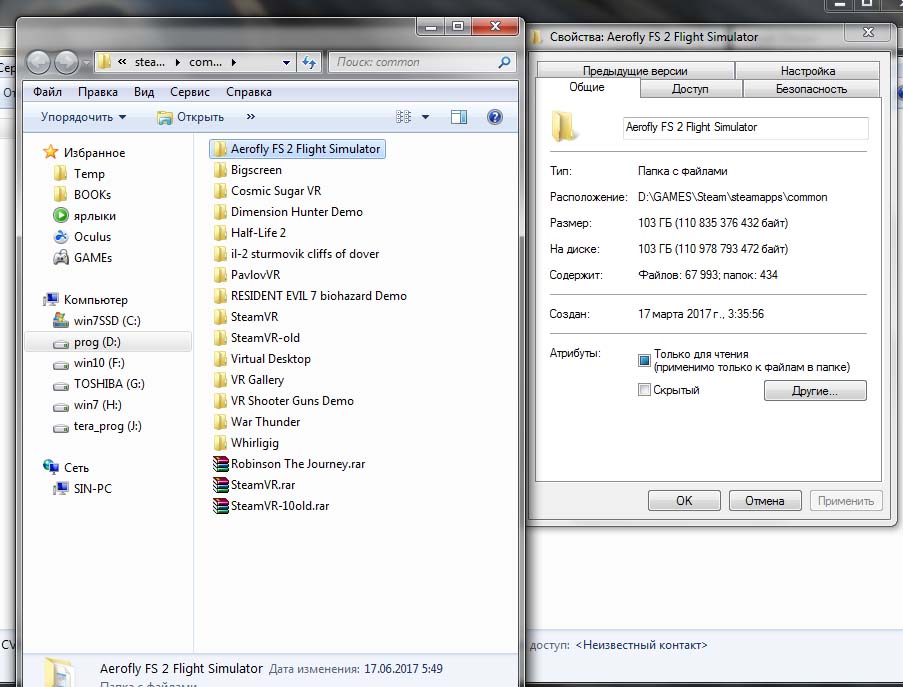The image size is (903, 687).
Task: Select the Bigscreen folder
Action: coord(248,170)
